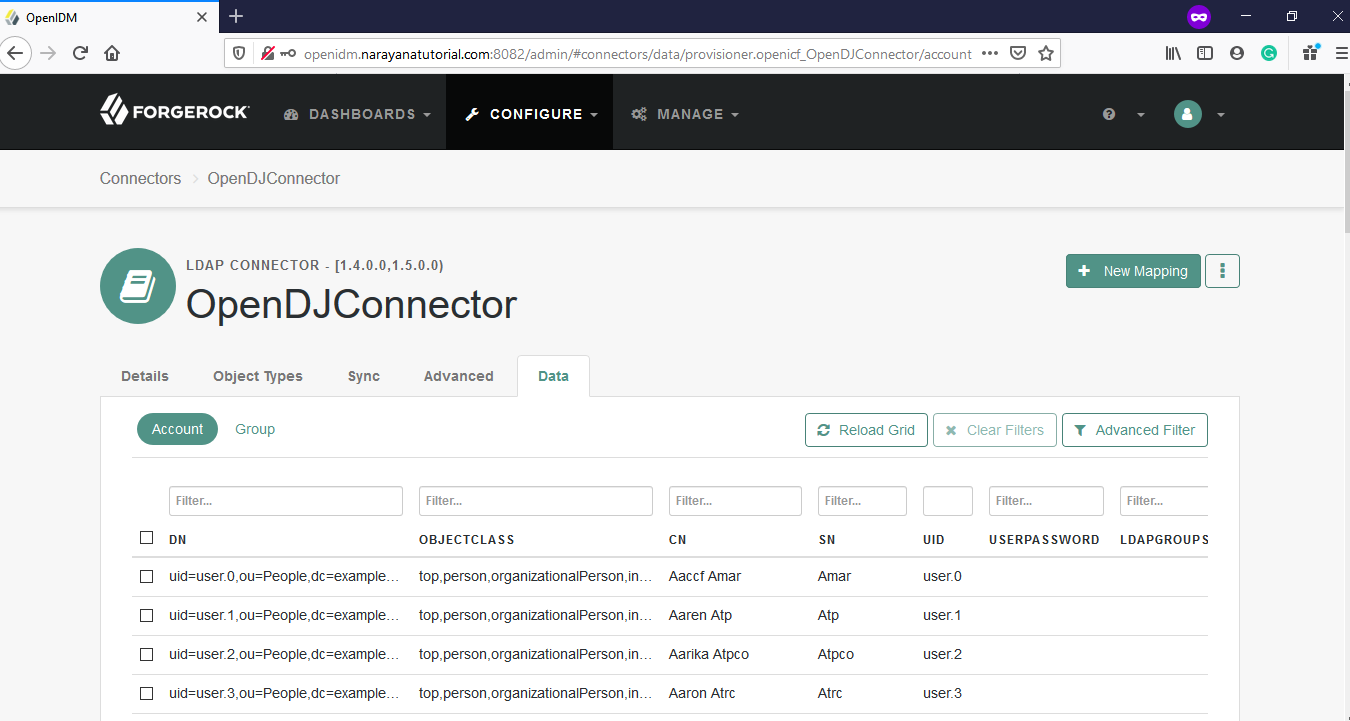
Task: Expand the Dashboards dropdown menu
Action: point(357,114)
